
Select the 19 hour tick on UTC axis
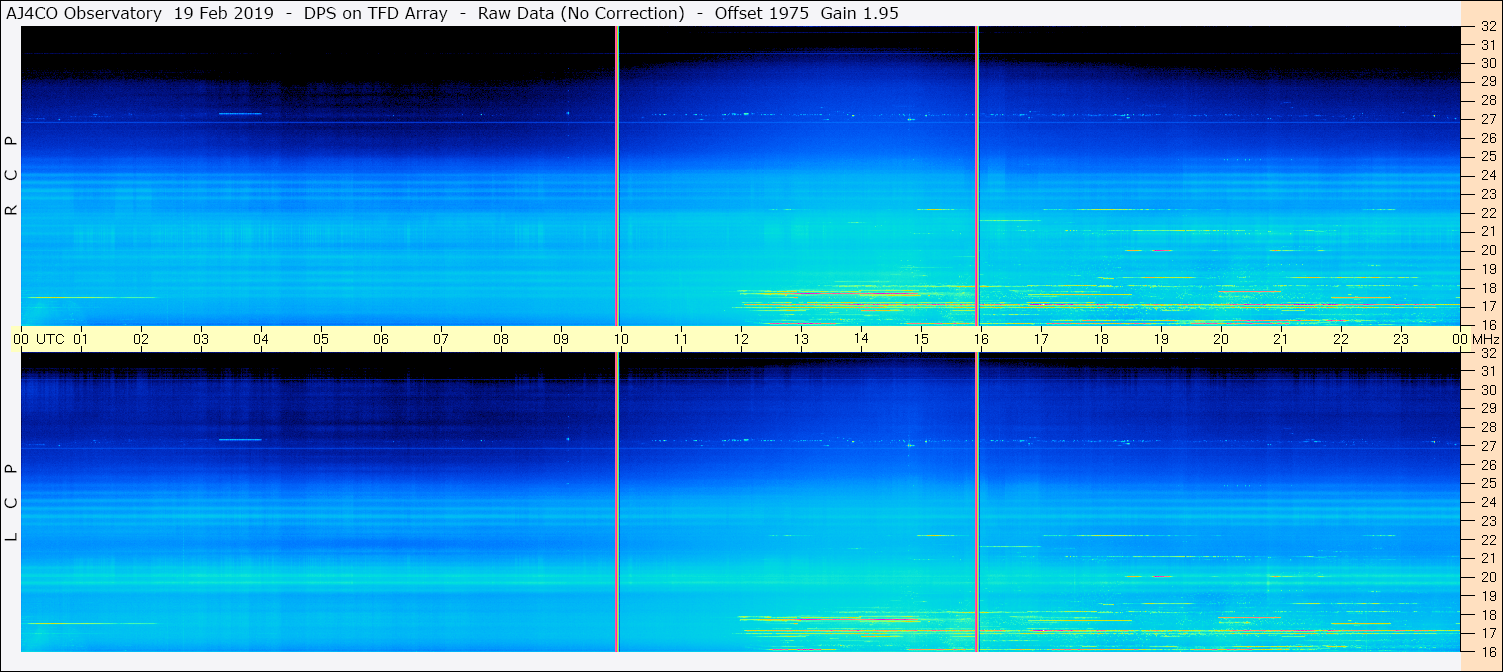click(x=1161, y=339)
